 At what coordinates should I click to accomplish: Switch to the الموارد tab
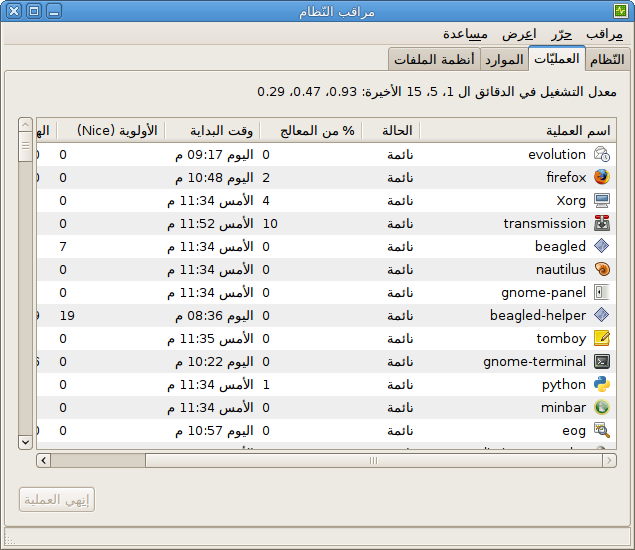tap(504, 59)
